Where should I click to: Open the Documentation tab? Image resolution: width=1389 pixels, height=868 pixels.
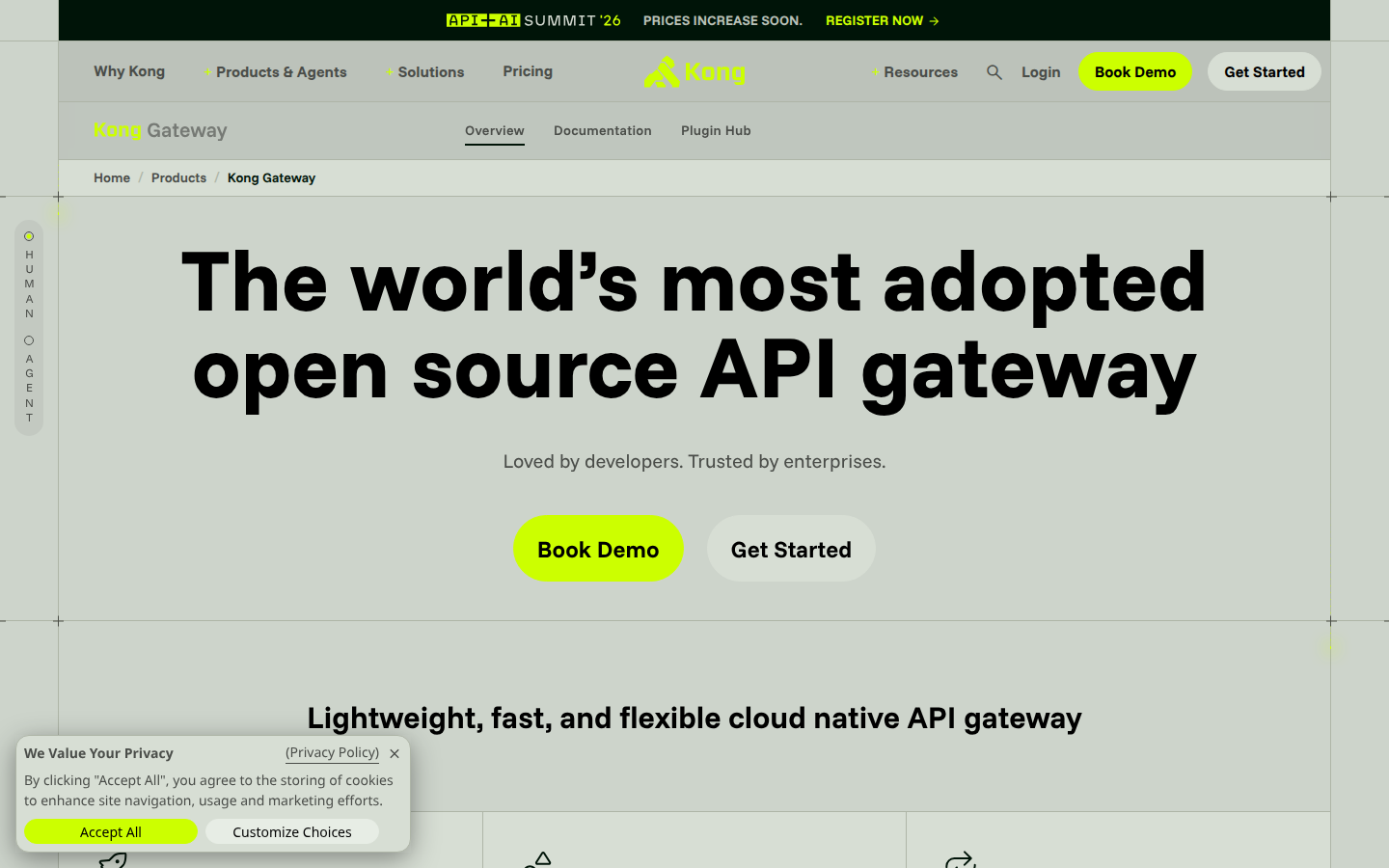tap(603, 131)
